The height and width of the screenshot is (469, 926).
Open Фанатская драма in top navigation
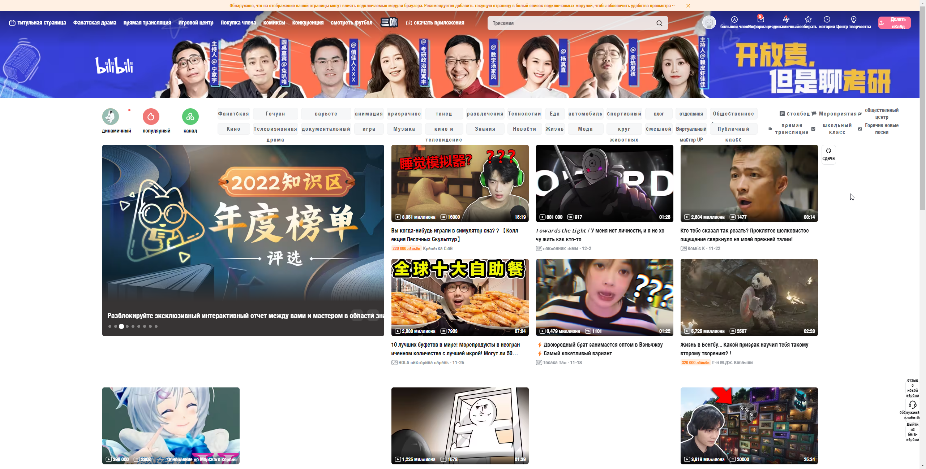pos(94,22)
